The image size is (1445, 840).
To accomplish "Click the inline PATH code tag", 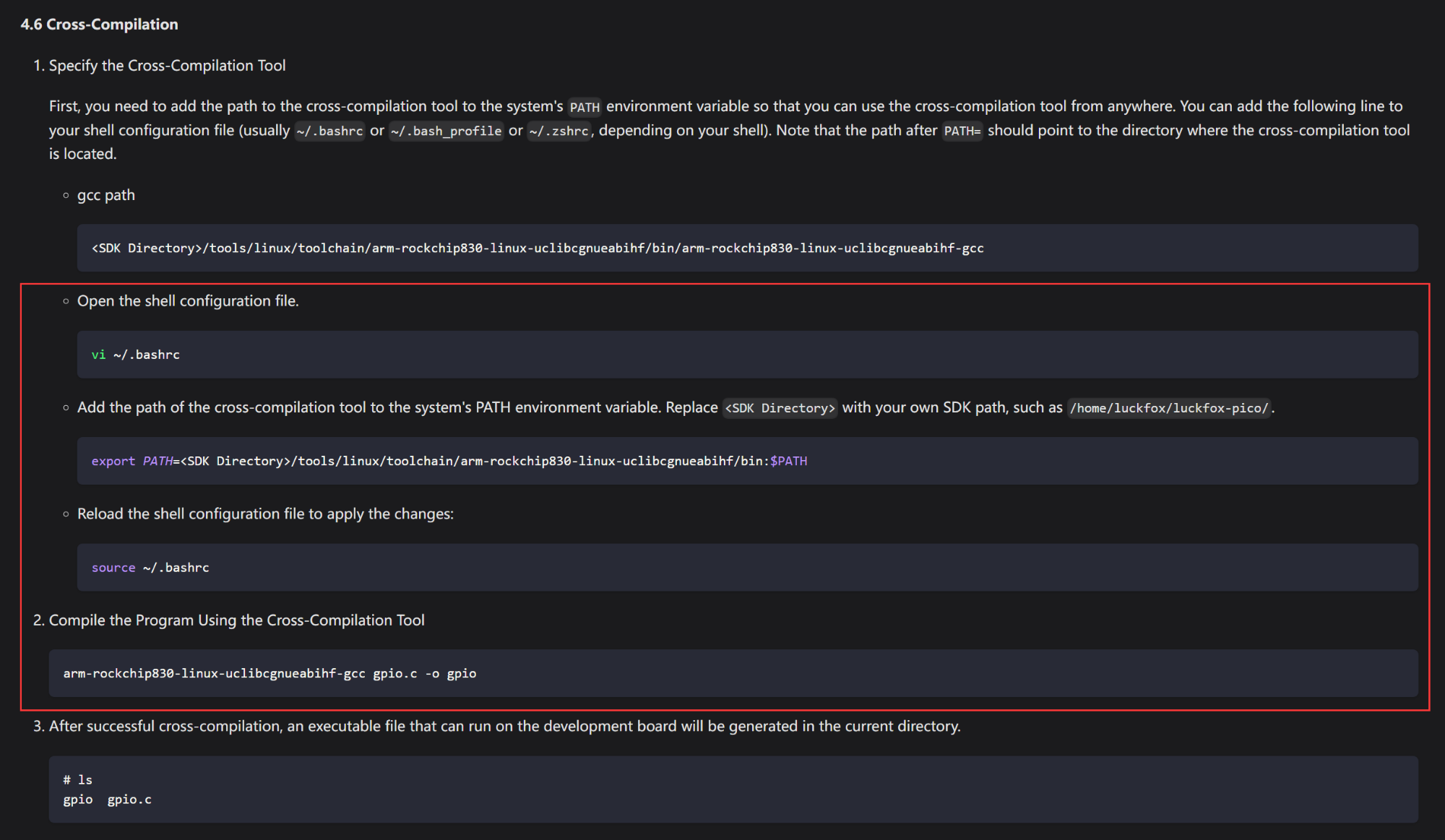I will click(585, 108).
